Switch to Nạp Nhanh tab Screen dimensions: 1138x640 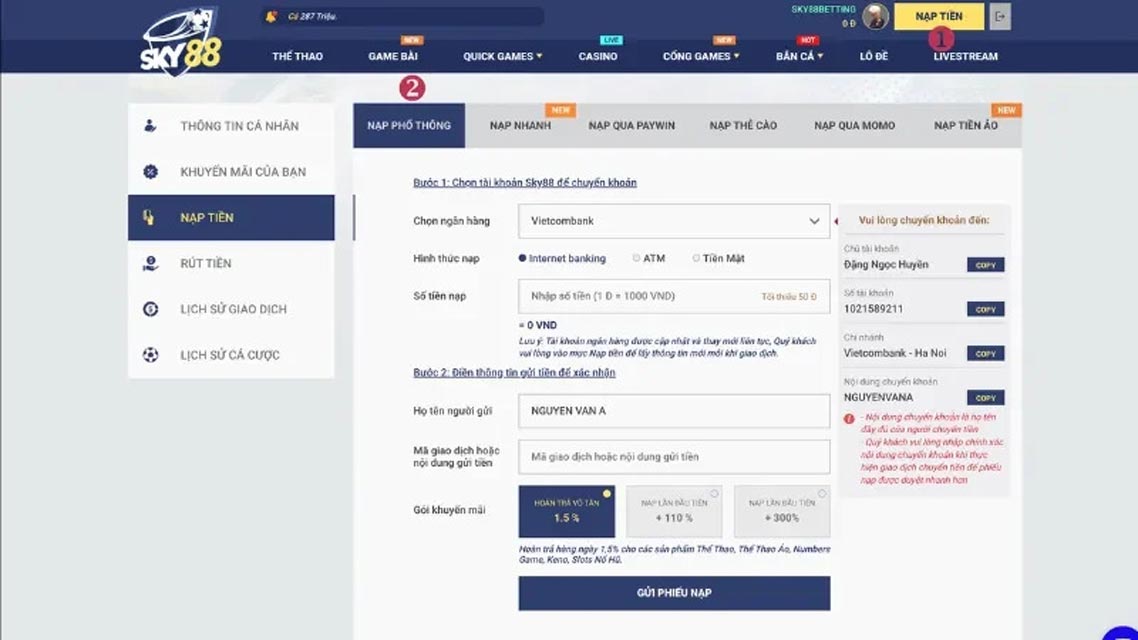click(520, 126)
